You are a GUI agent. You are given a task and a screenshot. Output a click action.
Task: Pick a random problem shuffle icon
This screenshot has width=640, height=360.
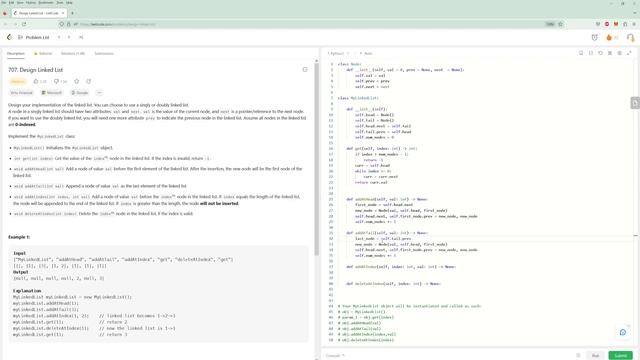coord(81,37)
